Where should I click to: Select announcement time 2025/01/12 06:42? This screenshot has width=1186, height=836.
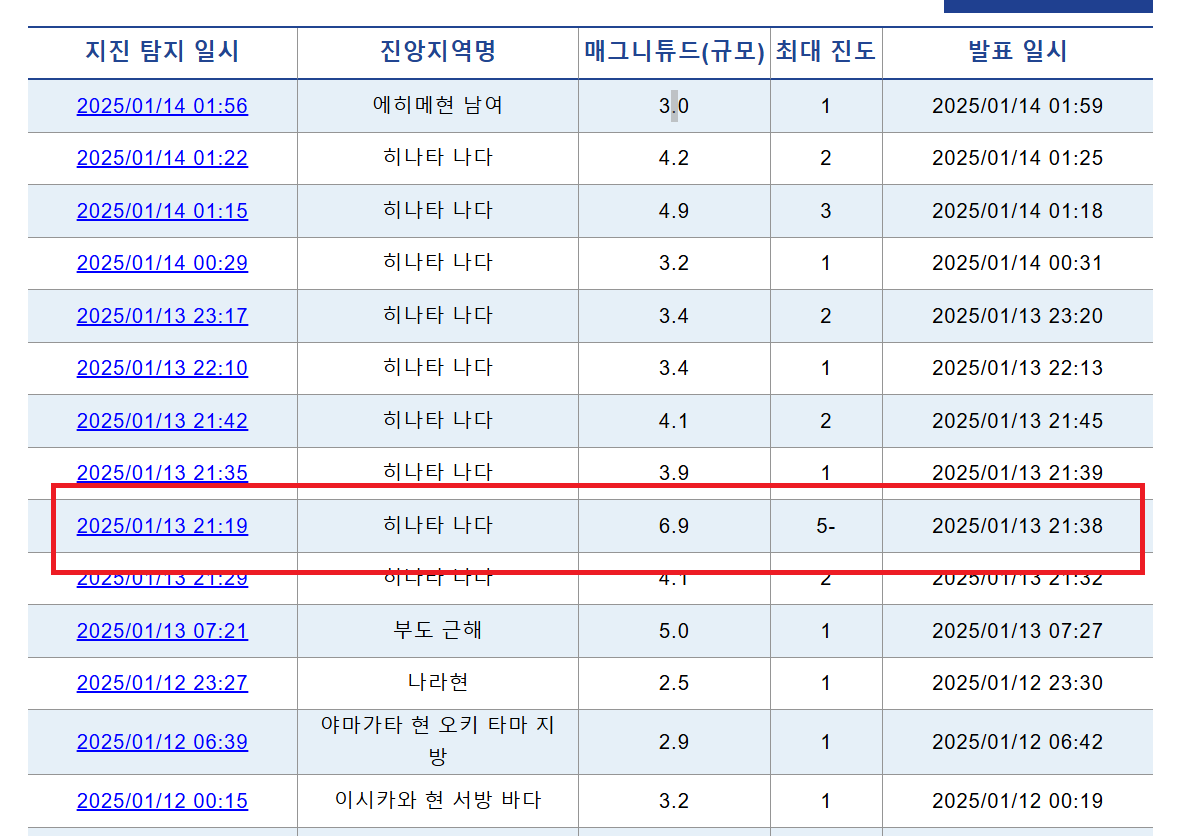click(x=1017, y=742)
